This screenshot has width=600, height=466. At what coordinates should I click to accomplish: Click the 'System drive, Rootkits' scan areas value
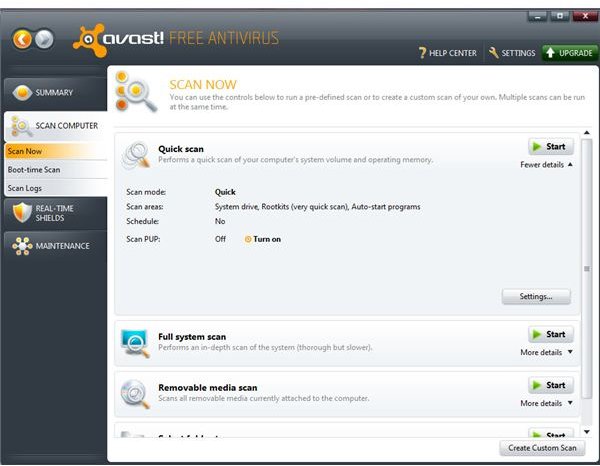point(317,207)
